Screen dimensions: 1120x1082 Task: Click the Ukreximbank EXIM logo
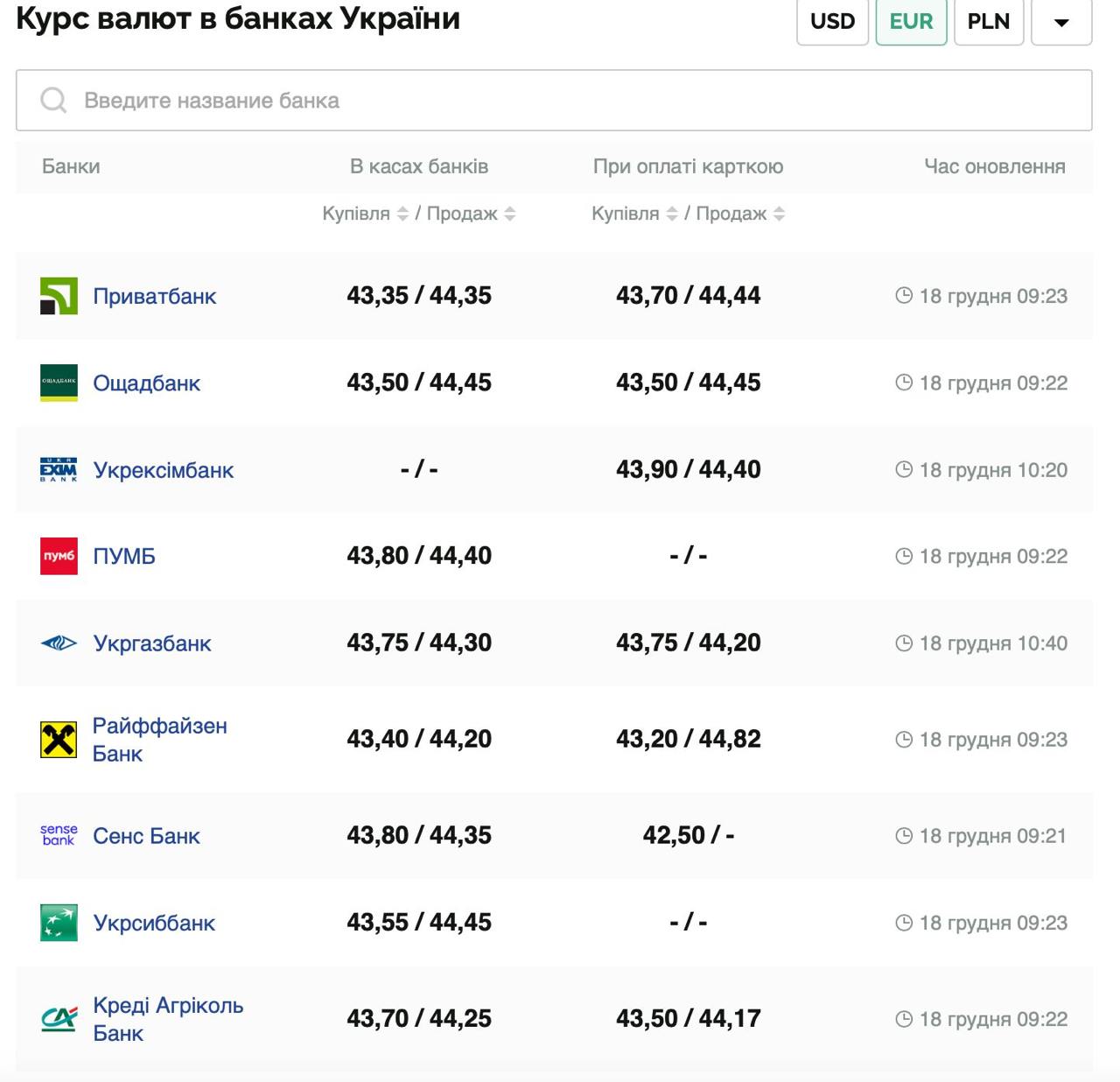(59, 470)
